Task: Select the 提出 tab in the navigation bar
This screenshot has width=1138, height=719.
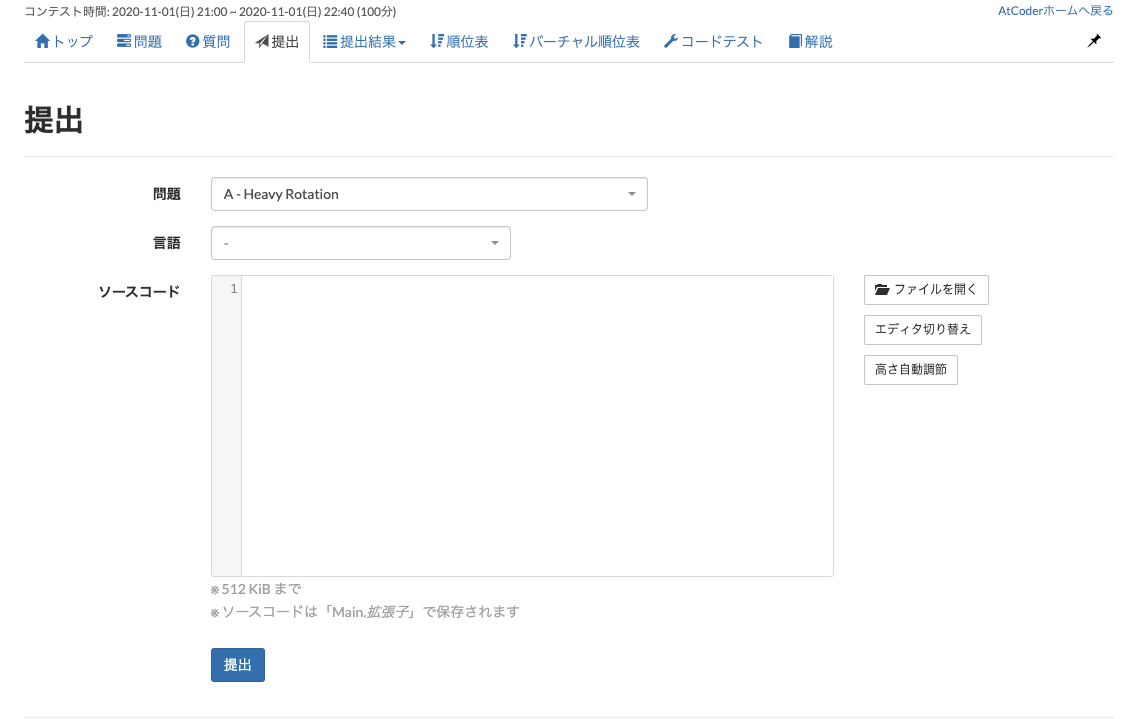Action: click(277, 41)
